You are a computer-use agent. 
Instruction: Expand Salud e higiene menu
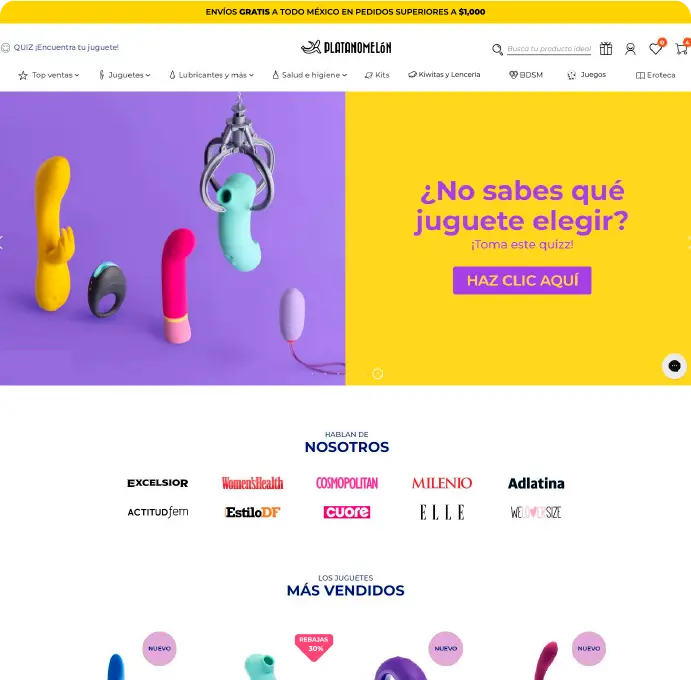[309, 75]
